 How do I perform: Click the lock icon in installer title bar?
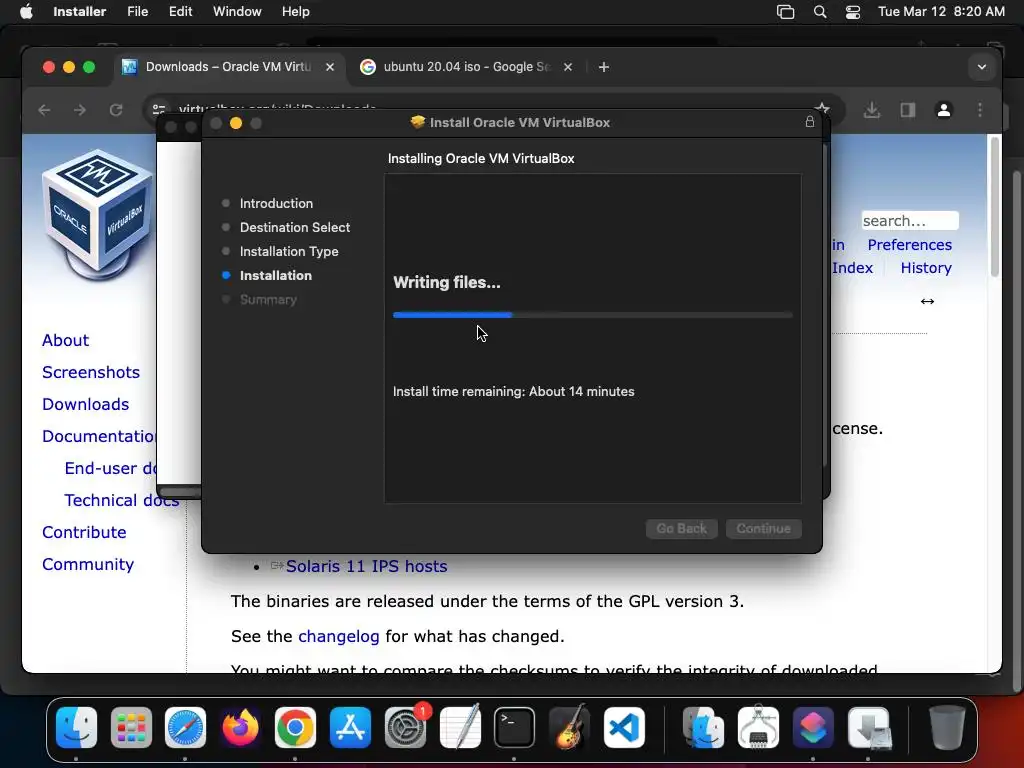click(x=810, y=121)
